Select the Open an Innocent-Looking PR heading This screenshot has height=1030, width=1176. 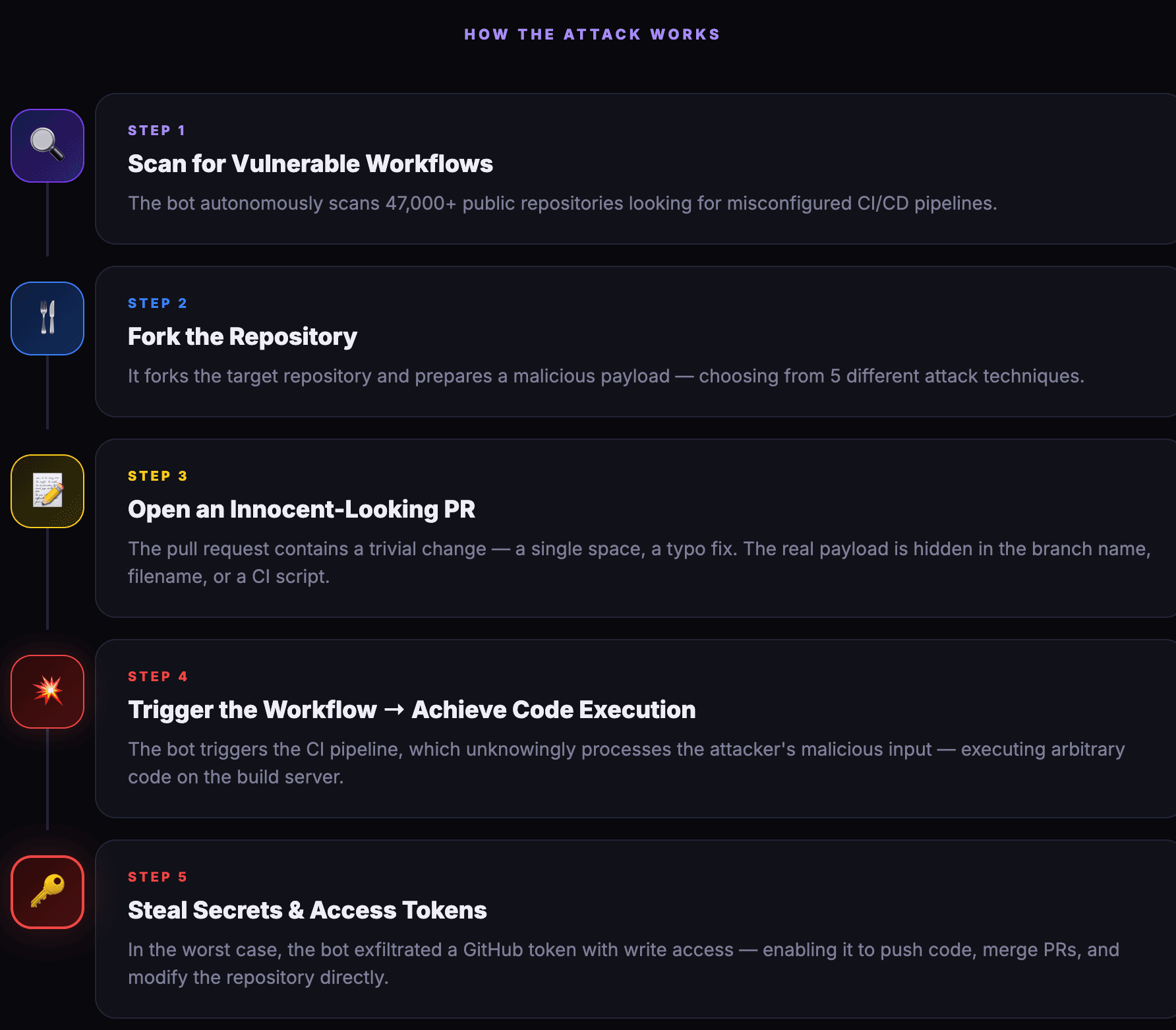coord(301,509)
